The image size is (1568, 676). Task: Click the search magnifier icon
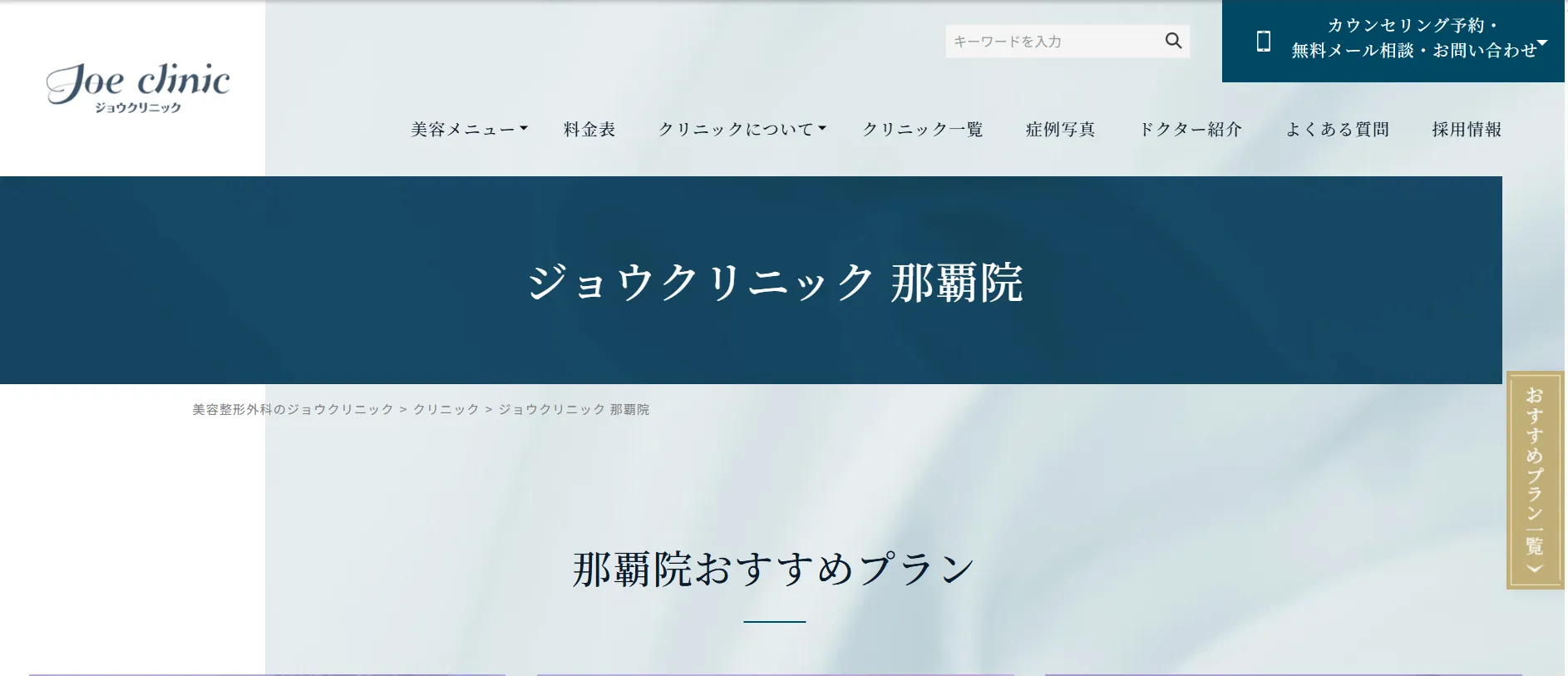1173,41
